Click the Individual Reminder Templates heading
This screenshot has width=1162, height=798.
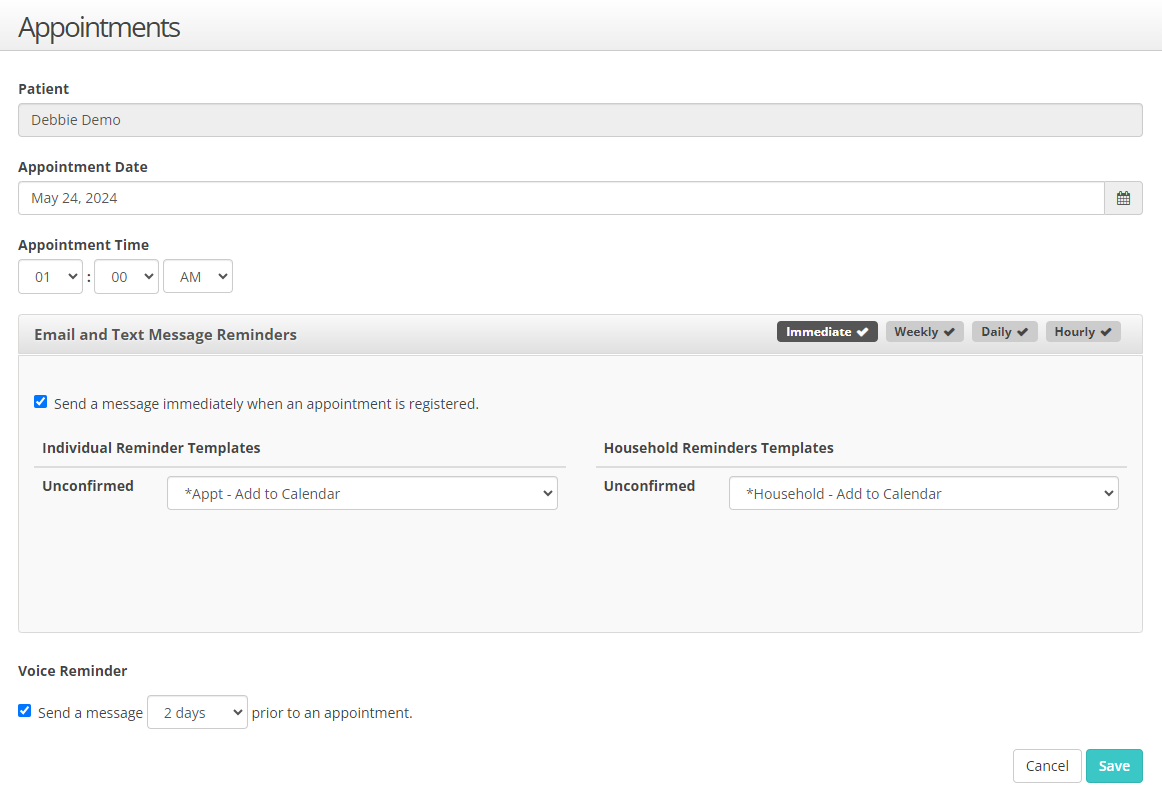click(x=151, y=448)
